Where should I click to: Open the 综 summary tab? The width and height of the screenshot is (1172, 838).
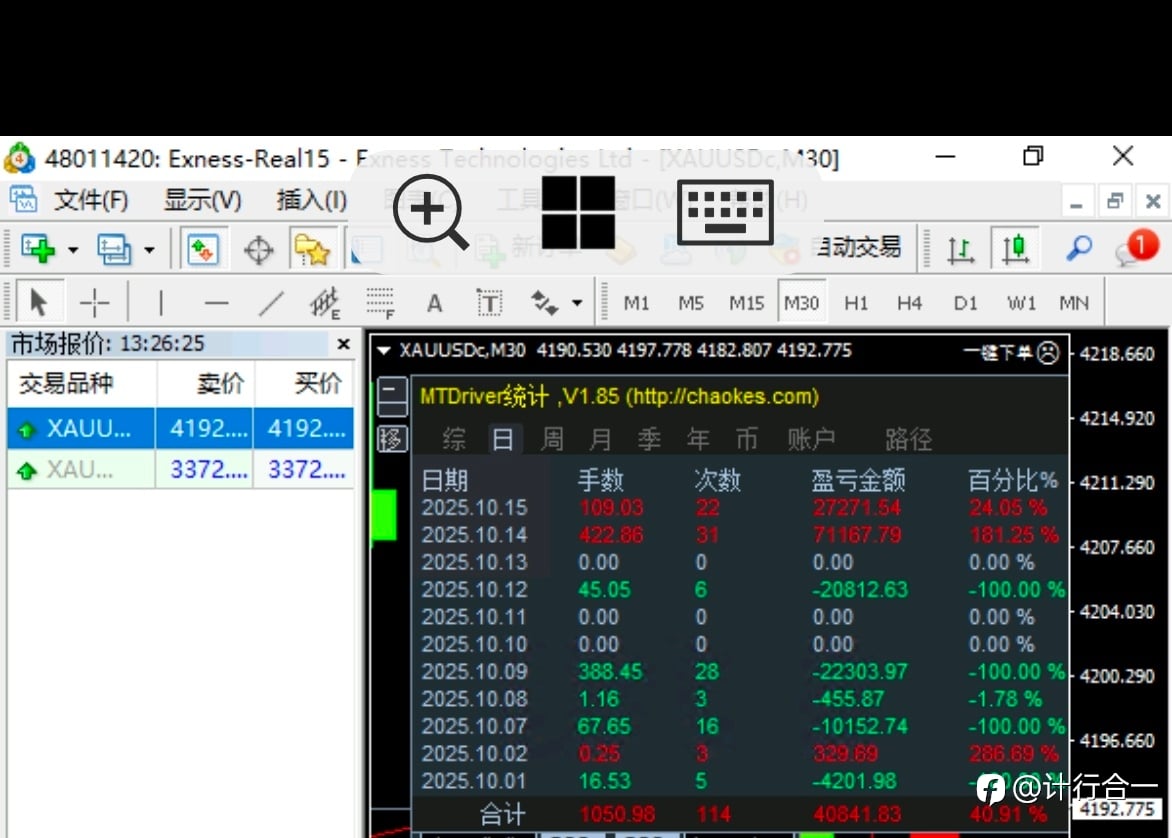[x=454, y=439]
